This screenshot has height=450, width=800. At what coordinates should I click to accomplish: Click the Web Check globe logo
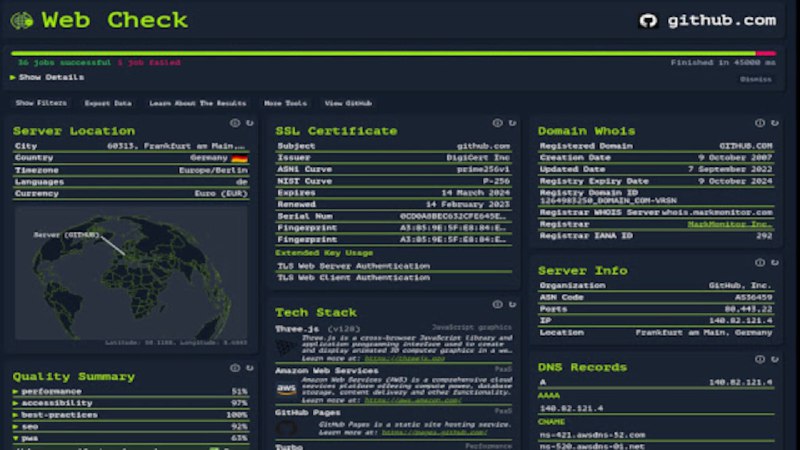point(22,20)
